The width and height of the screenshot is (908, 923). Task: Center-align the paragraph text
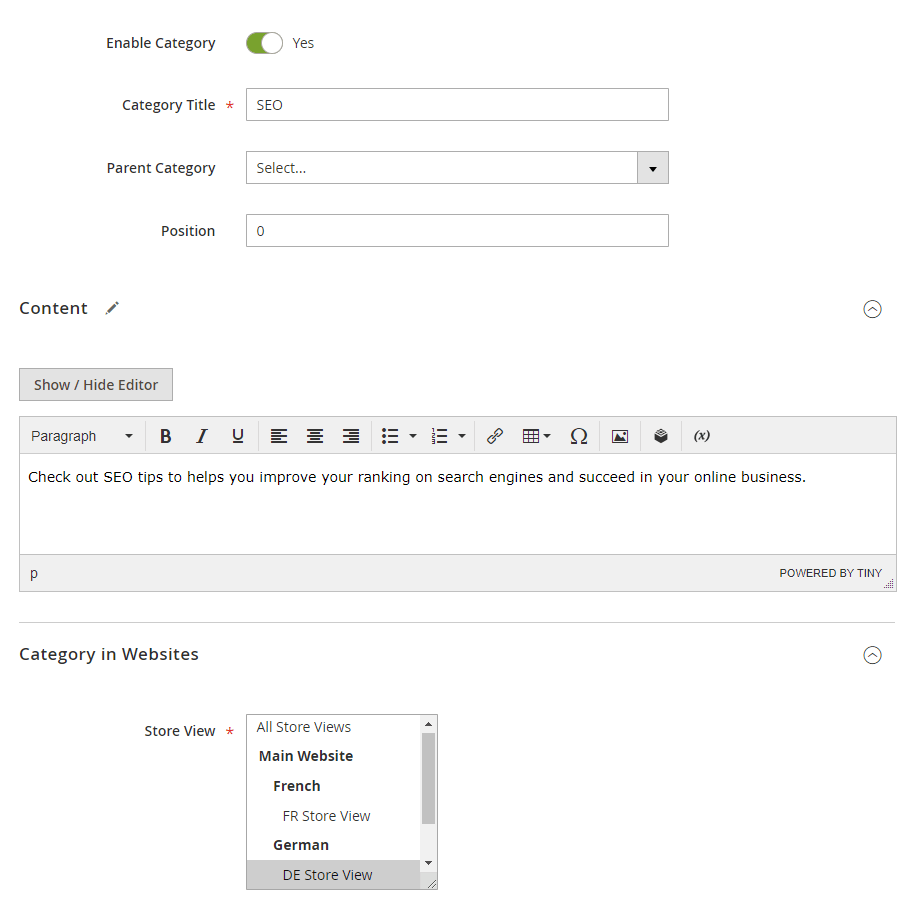(x=315, y=436)
